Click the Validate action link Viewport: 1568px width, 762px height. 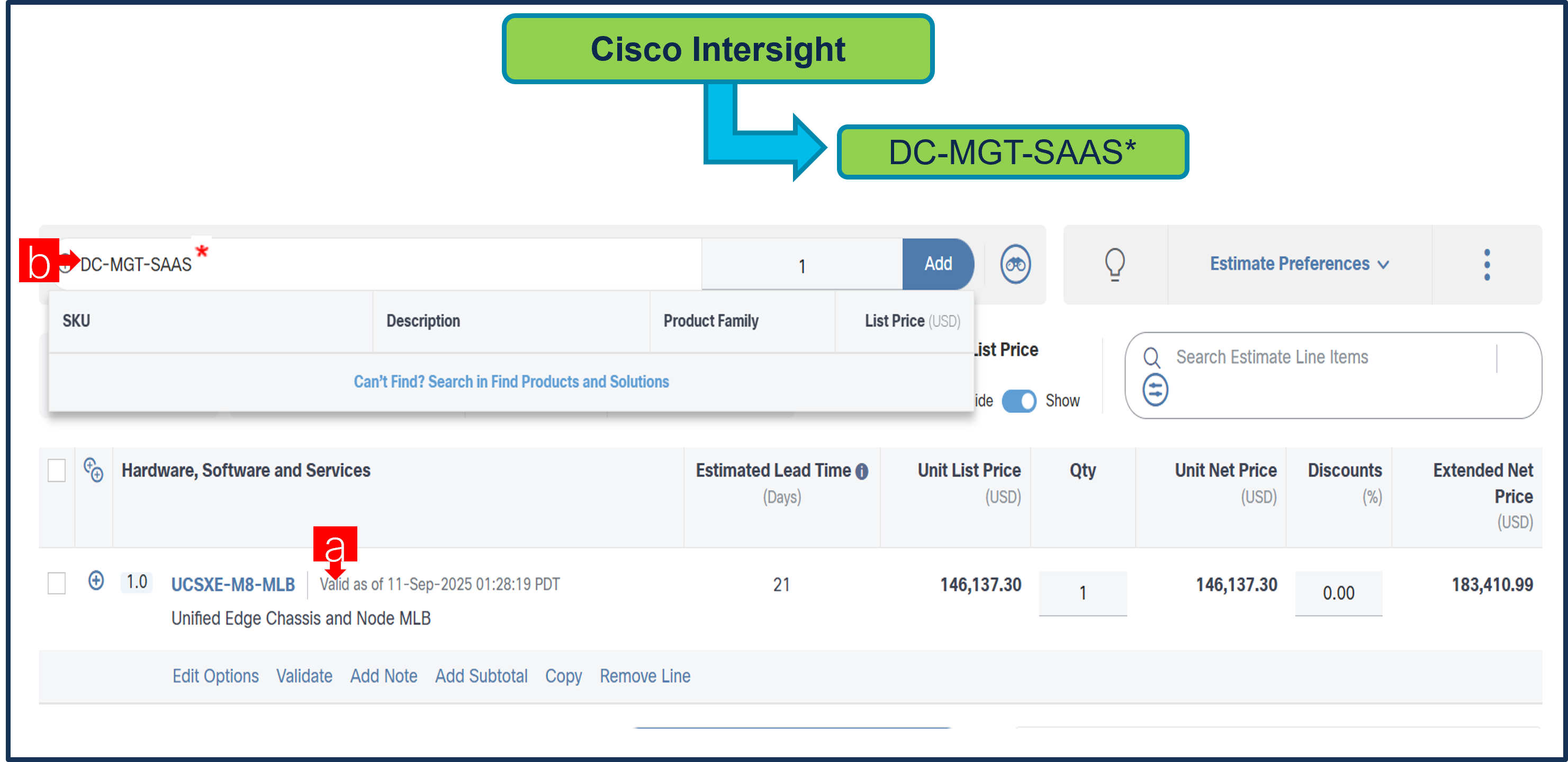(304, 676)
